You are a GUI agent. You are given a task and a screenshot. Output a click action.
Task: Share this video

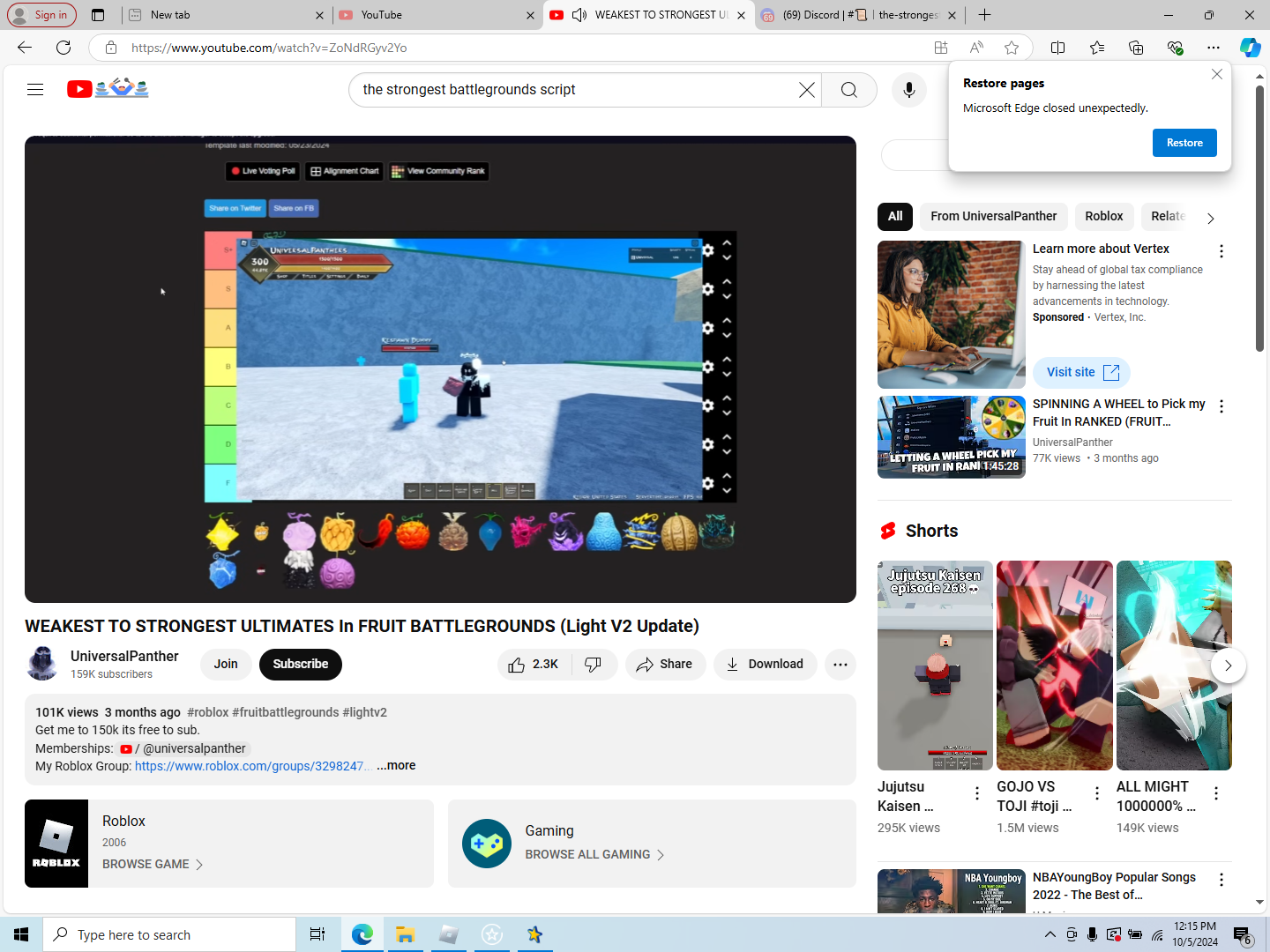[665, 665]
